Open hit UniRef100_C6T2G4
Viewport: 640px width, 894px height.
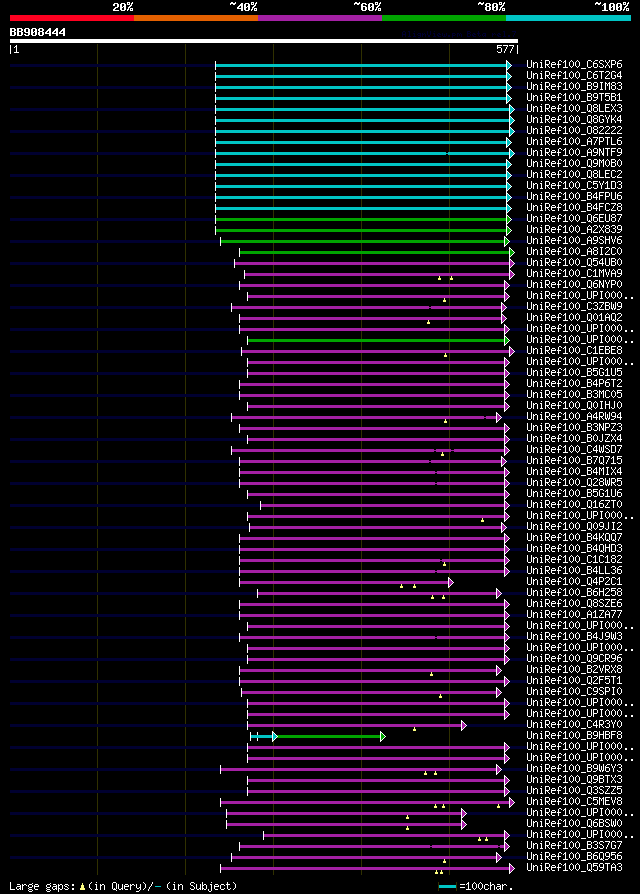pos(574,75)
